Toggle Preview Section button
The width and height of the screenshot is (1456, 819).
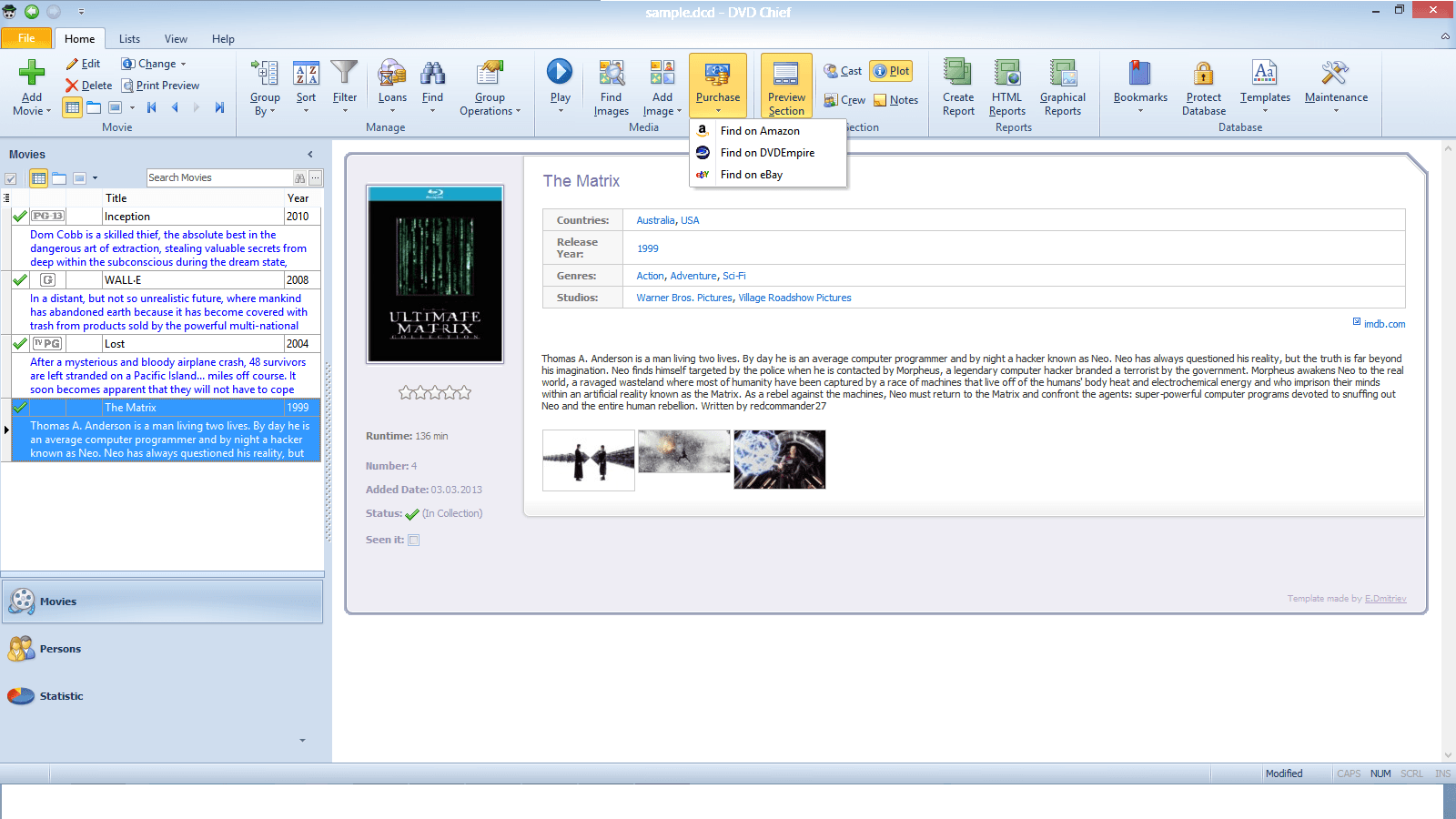[786, 86]
